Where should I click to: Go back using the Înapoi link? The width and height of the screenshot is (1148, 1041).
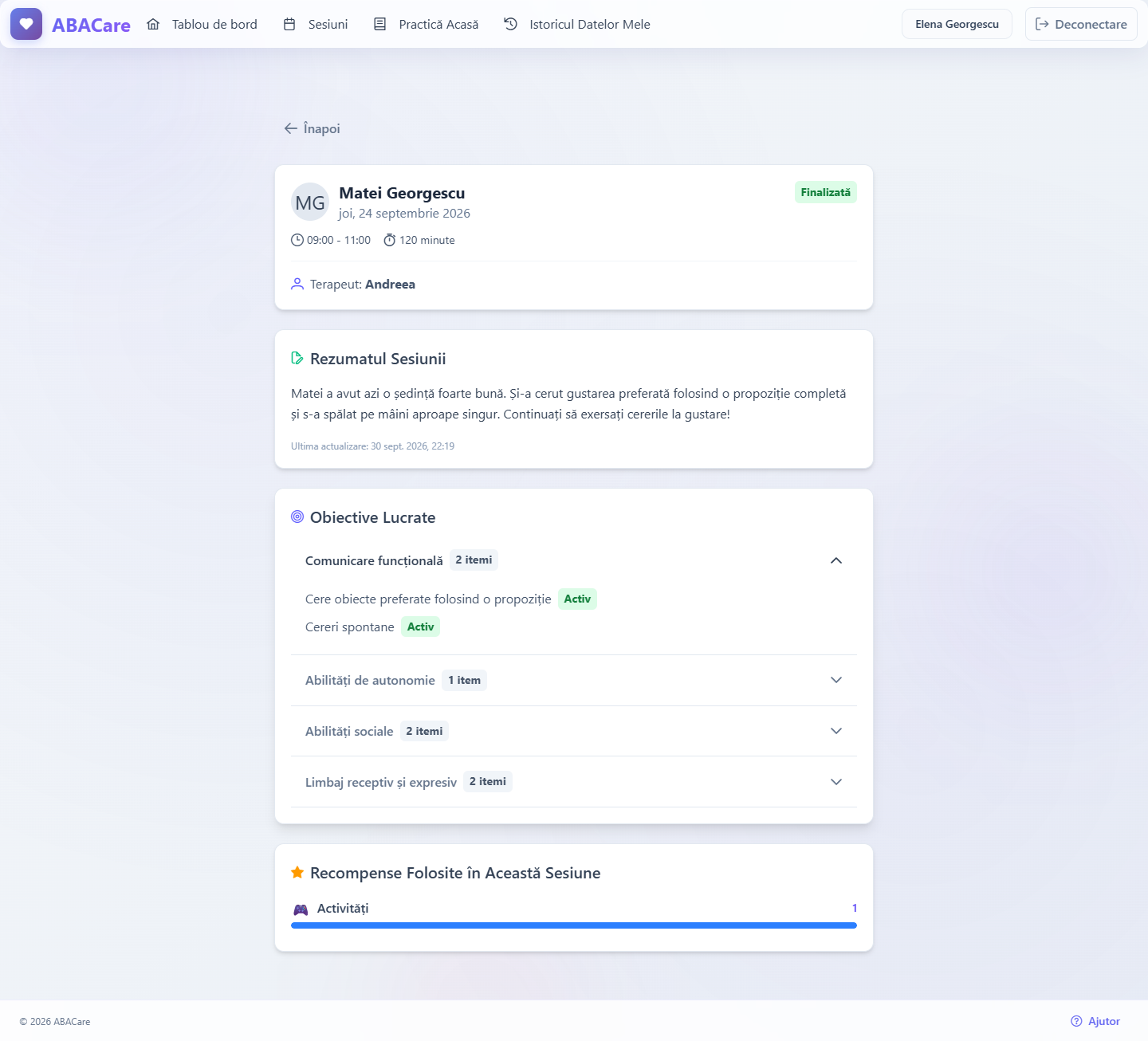coord(312,128)
